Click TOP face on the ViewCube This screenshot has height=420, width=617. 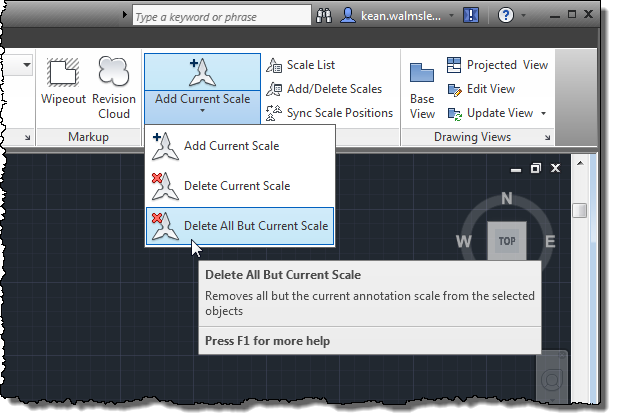pyautogui.click(x=507, y=241)
